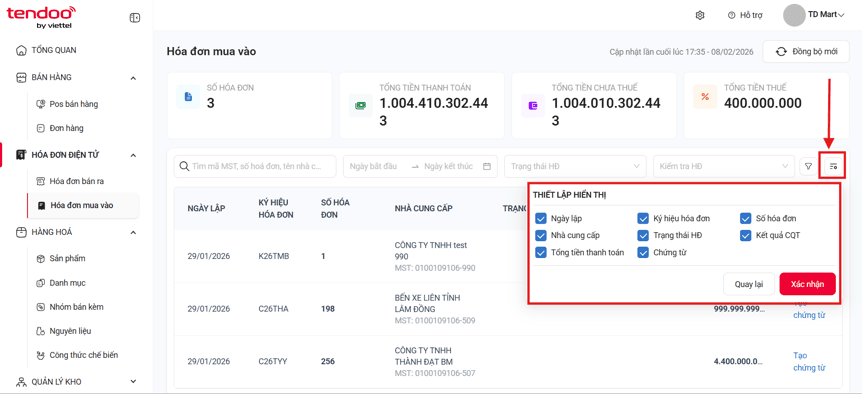Click the Quản lý kho icon
The image size is (862, 394).
[x=21, y=381]
